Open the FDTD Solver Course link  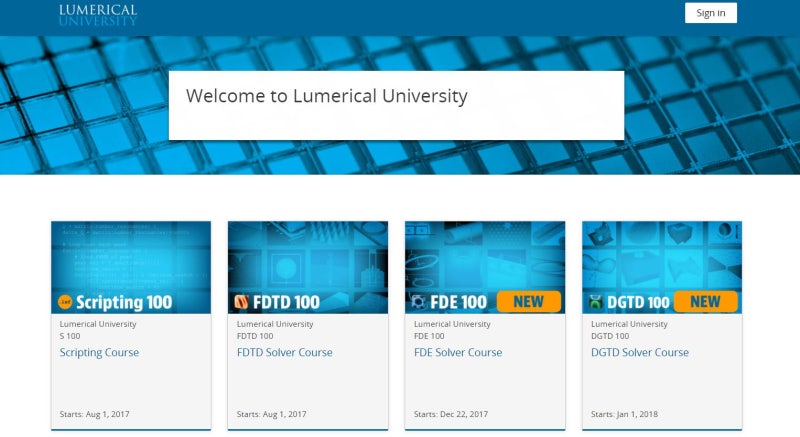285,352
